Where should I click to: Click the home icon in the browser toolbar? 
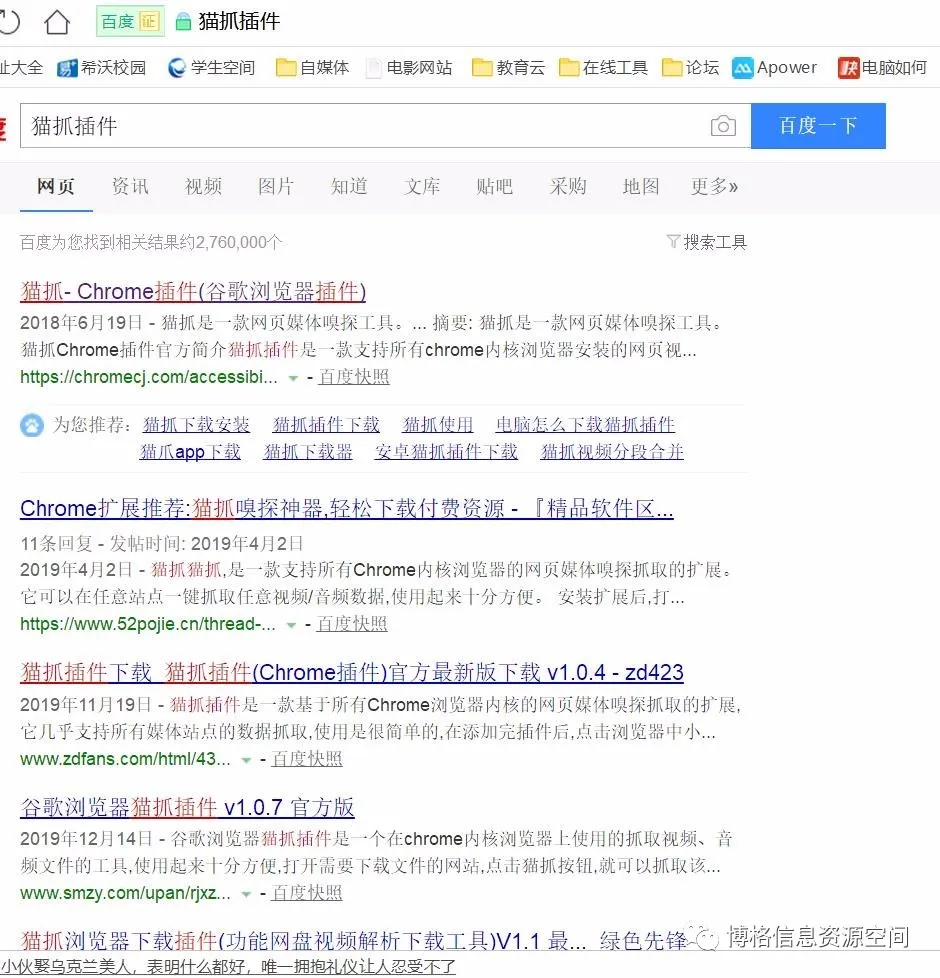coord(57,21)
